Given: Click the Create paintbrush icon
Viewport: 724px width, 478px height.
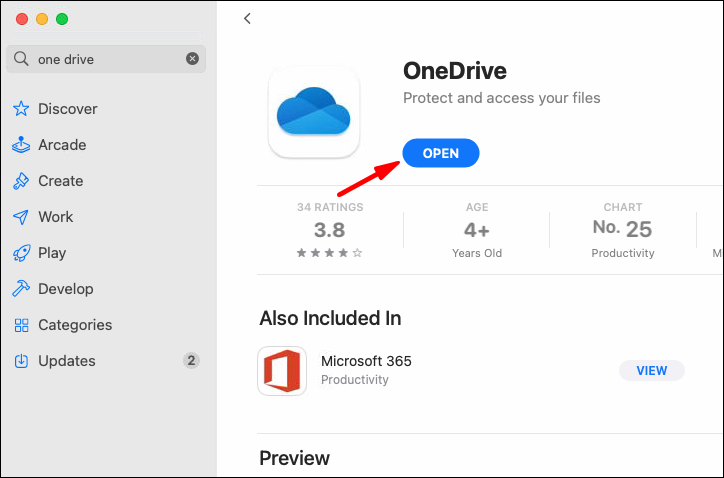Looking at the screenshot, I should coord(21,181).
